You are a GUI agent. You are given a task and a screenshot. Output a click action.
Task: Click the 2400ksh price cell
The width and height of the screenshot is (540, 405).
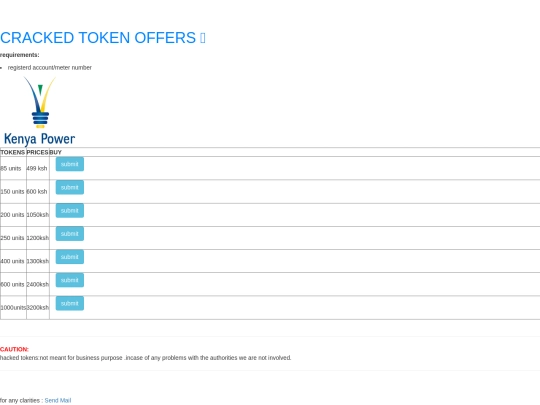(x=38, y=284)
